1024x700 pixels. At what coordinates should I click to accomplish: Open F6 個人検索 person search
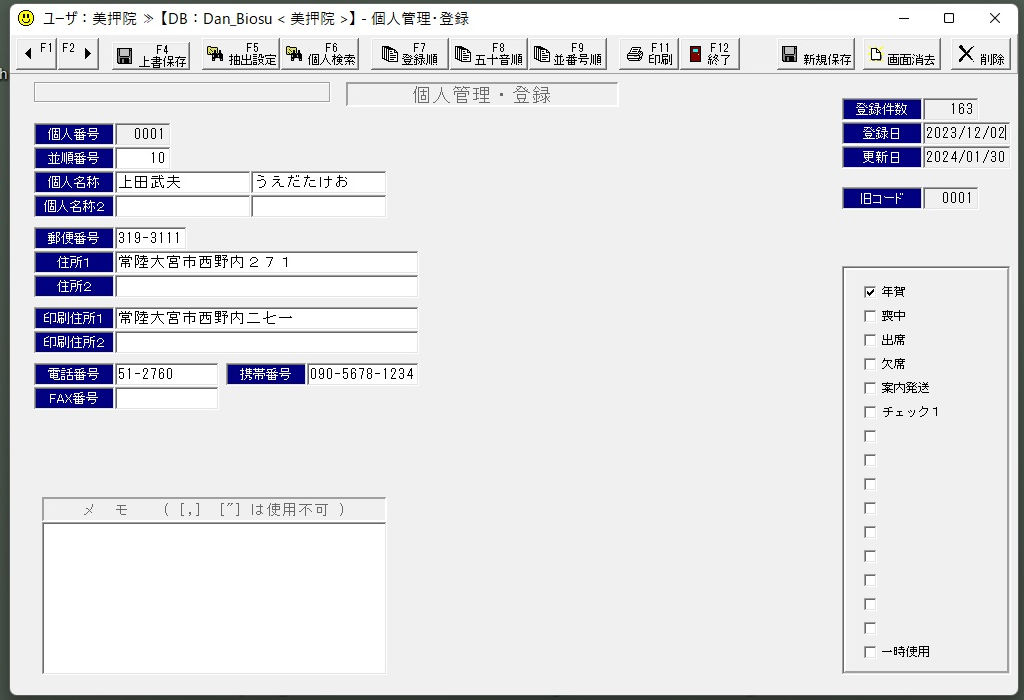(x=319, y=54)
